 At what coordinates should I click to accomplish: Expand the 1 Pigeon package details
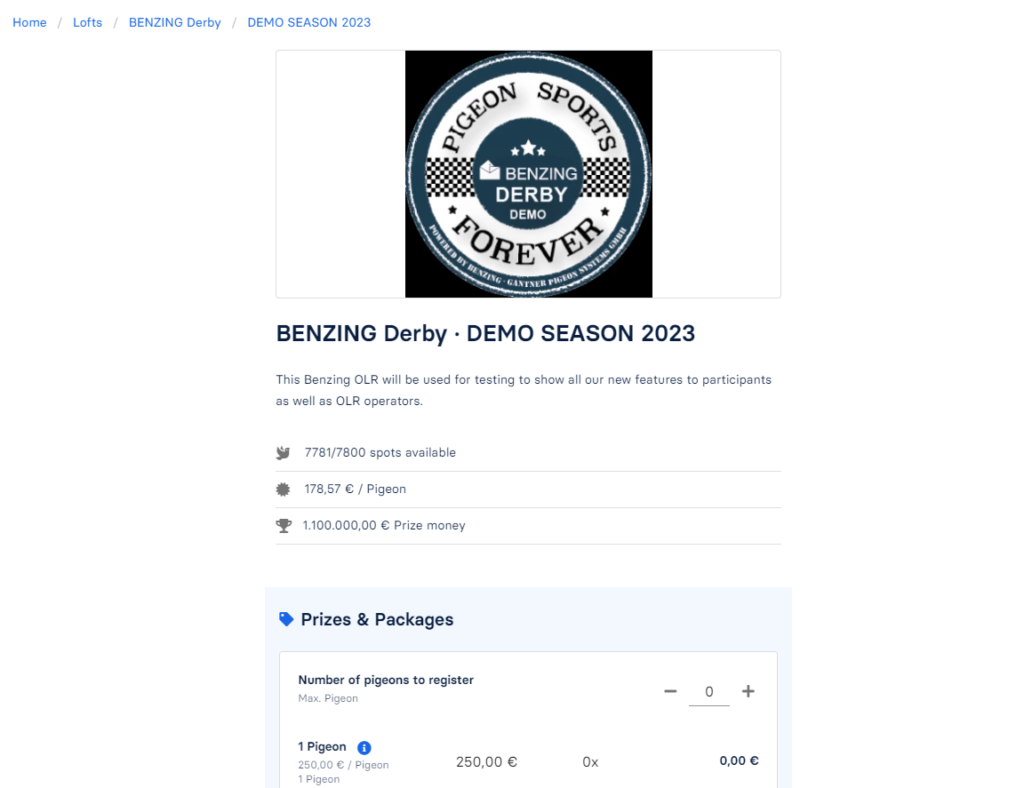tap(322, 747)
